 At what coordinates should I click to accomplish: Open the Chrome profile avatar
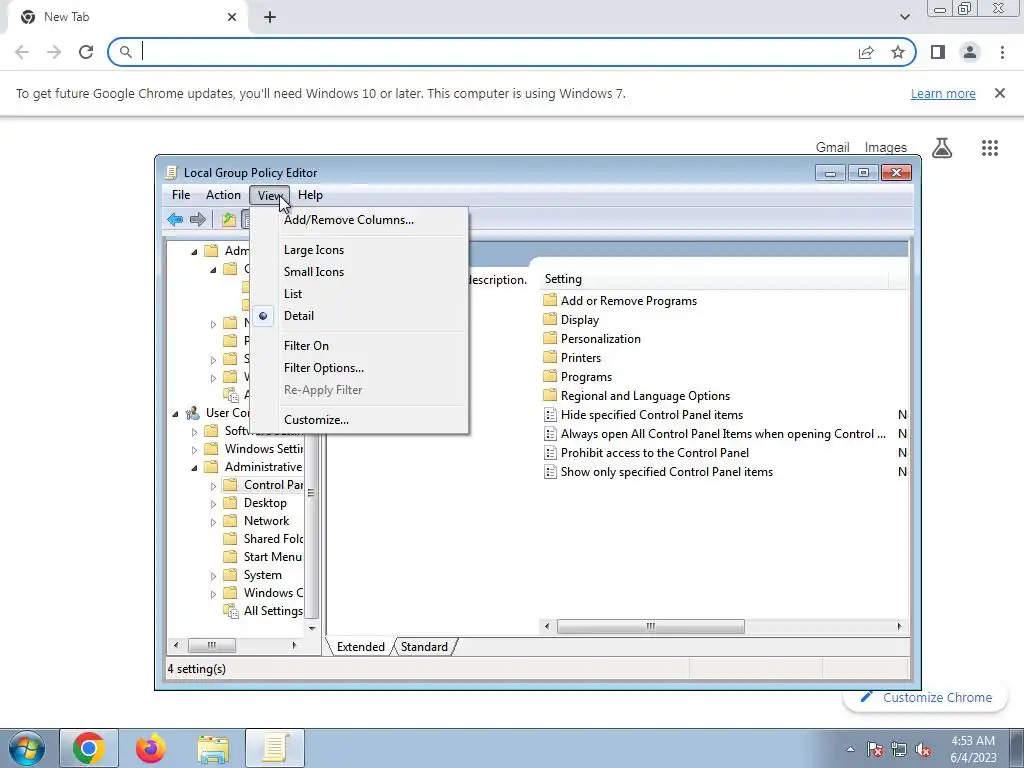[x=970, y=52]
